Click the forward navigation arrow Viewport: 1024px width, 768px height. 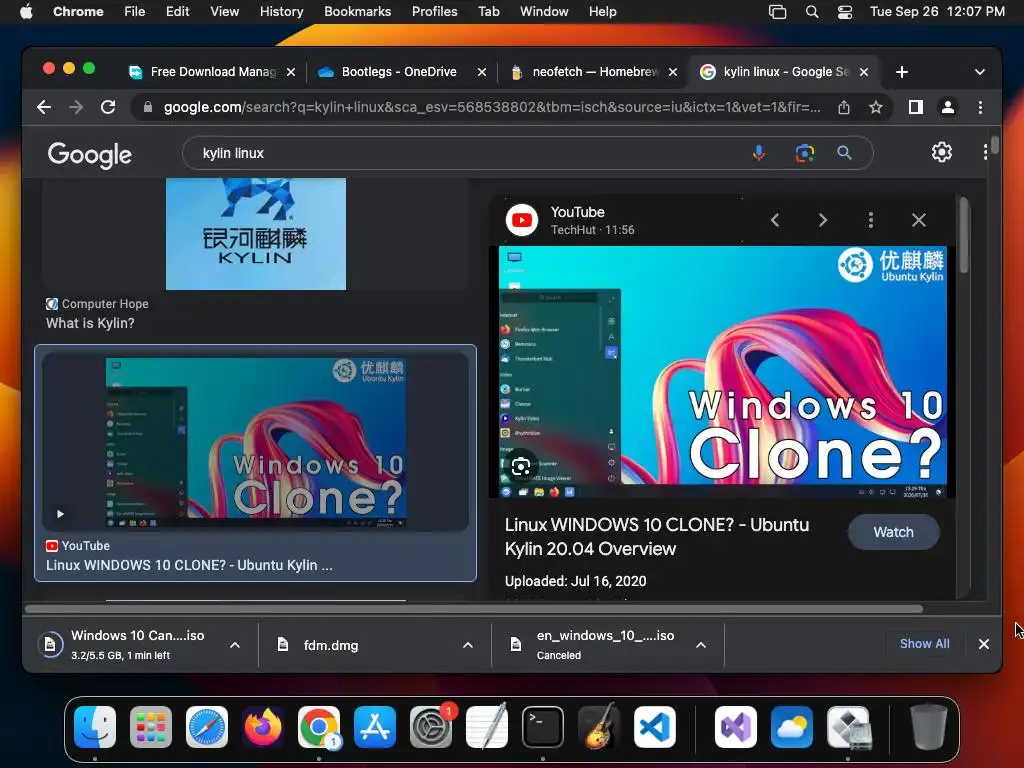coord(76,107)
